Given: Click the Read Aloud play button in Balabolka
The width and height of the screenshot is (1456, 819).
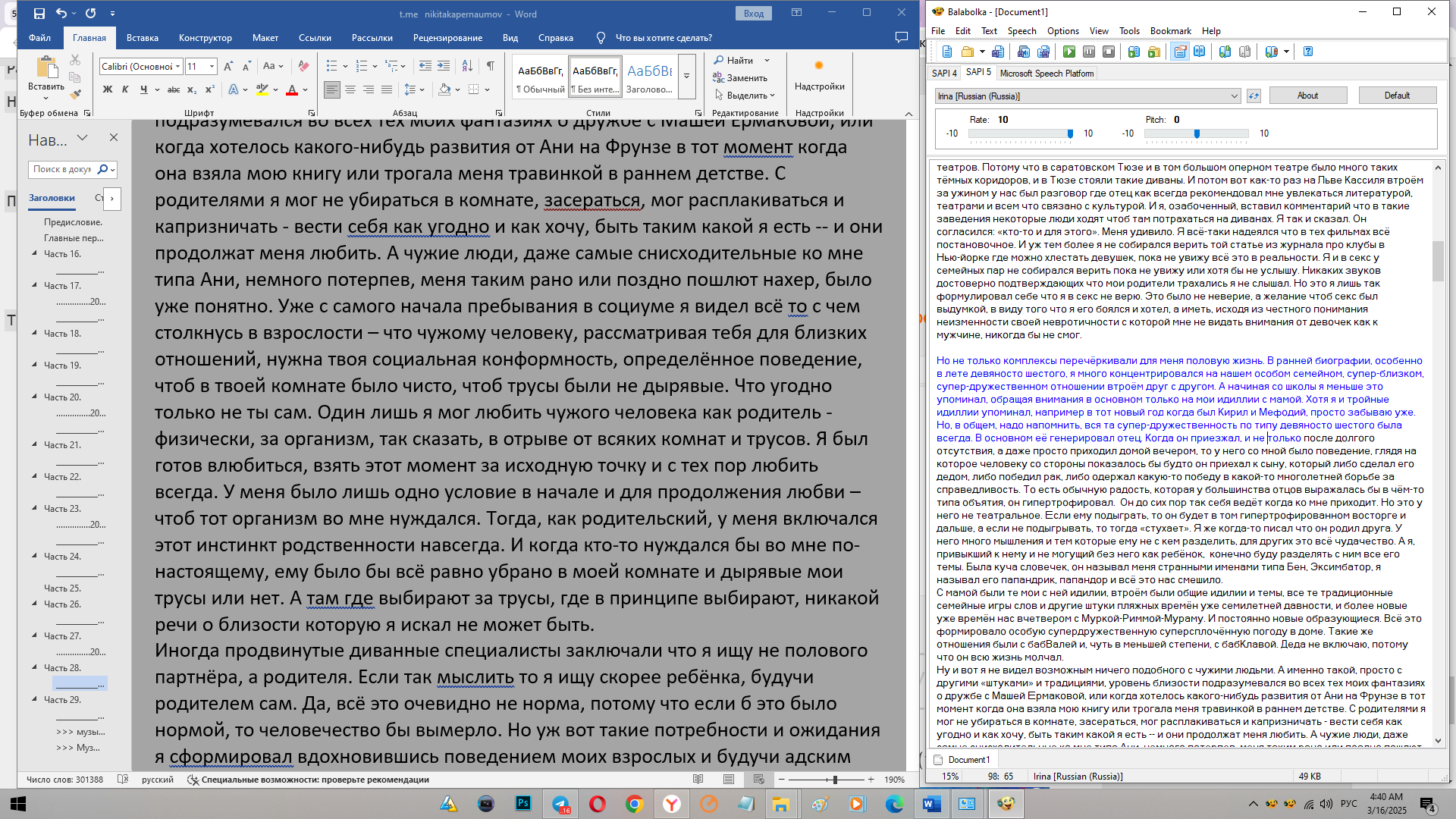Looking at the screenshot, I should point(1068,52).
